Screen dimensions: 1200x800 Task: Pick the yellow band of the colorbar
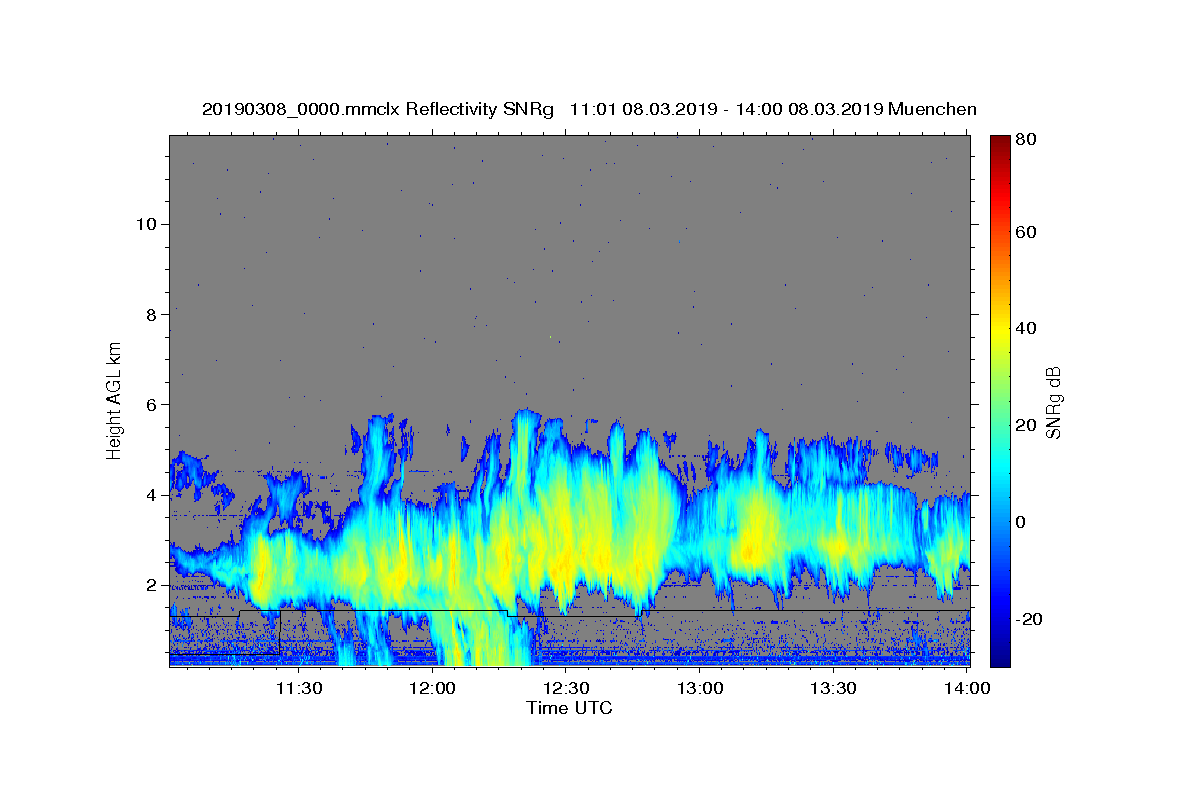click(1000, 330)
